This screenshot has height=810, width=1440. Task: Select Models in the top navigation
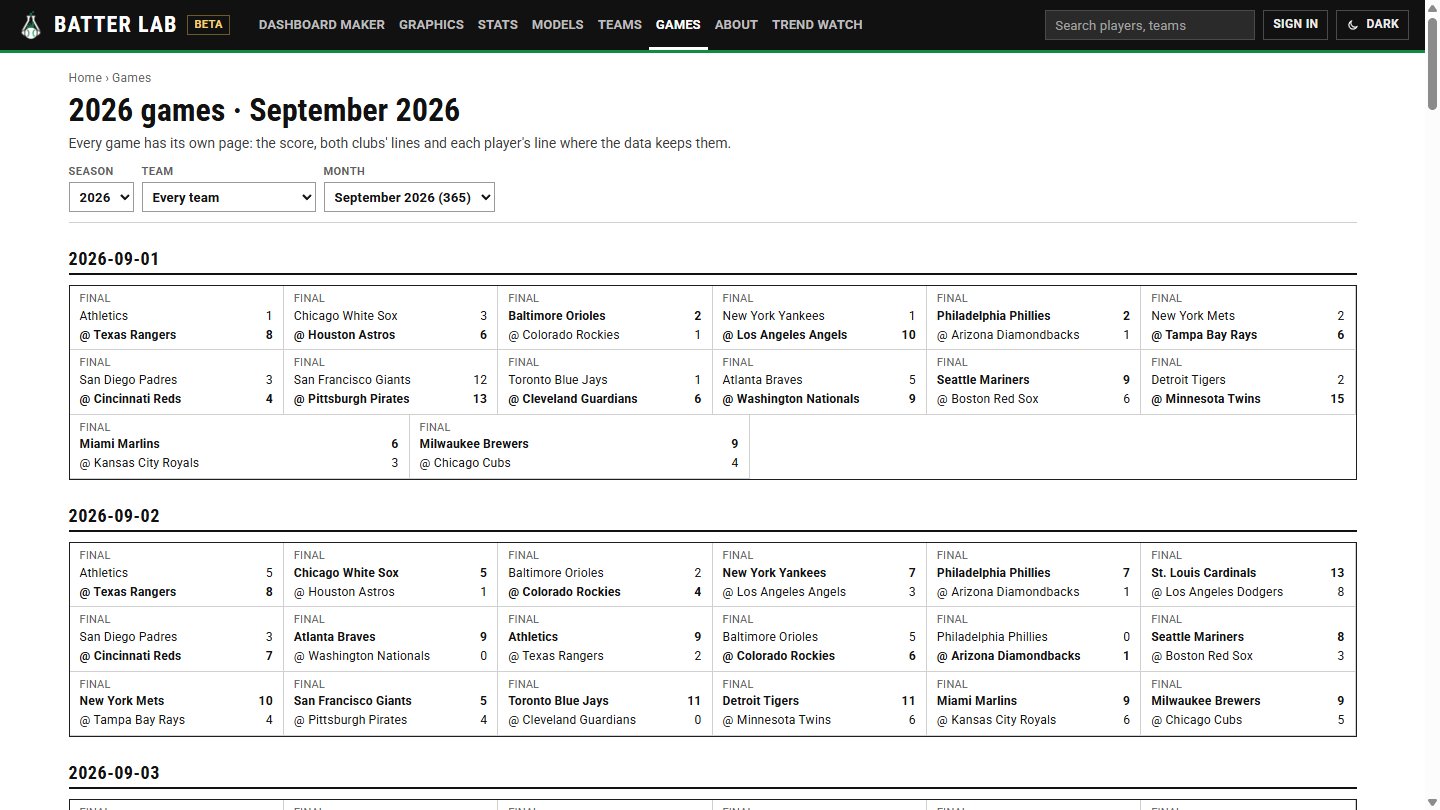[558, 25]
